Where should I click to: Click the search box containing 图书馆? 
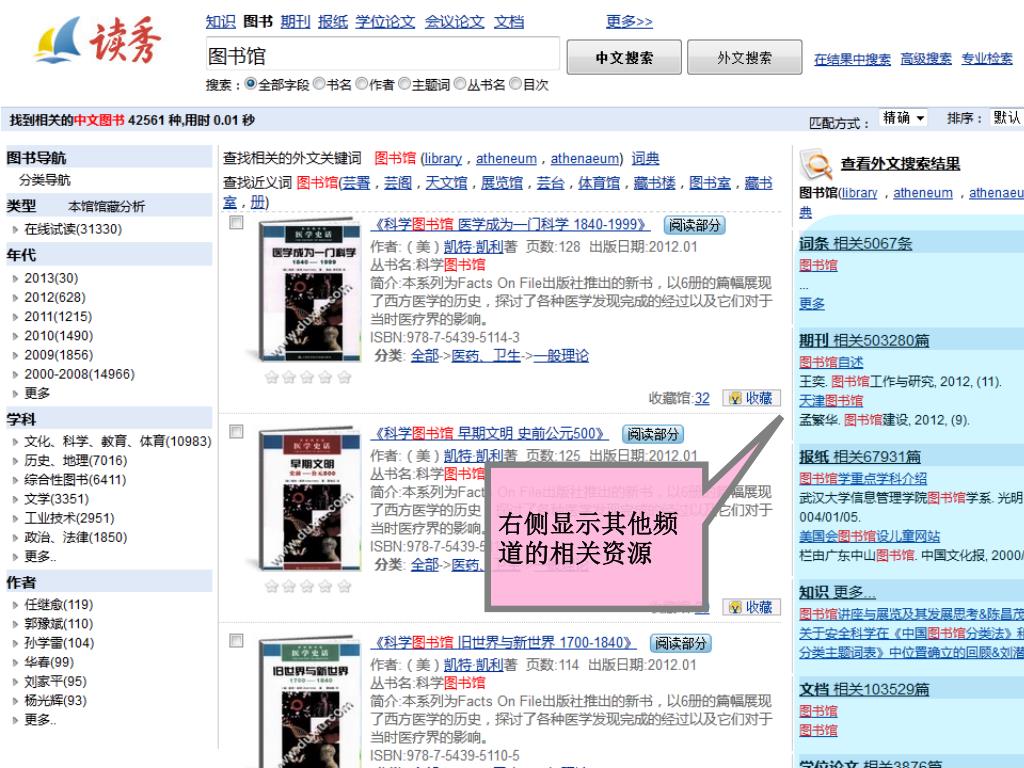click(x=383, y=55)
